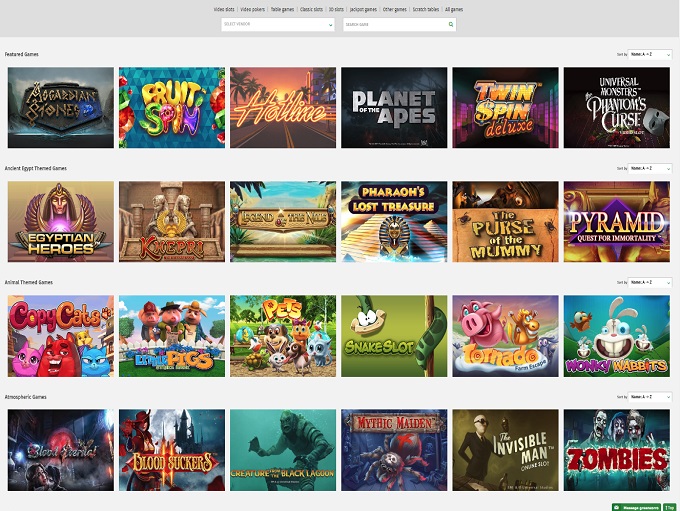The height and width of the screenshot is (511, 680).
Task: Choose the Copy Cats game tile
Action: [60, 335]
